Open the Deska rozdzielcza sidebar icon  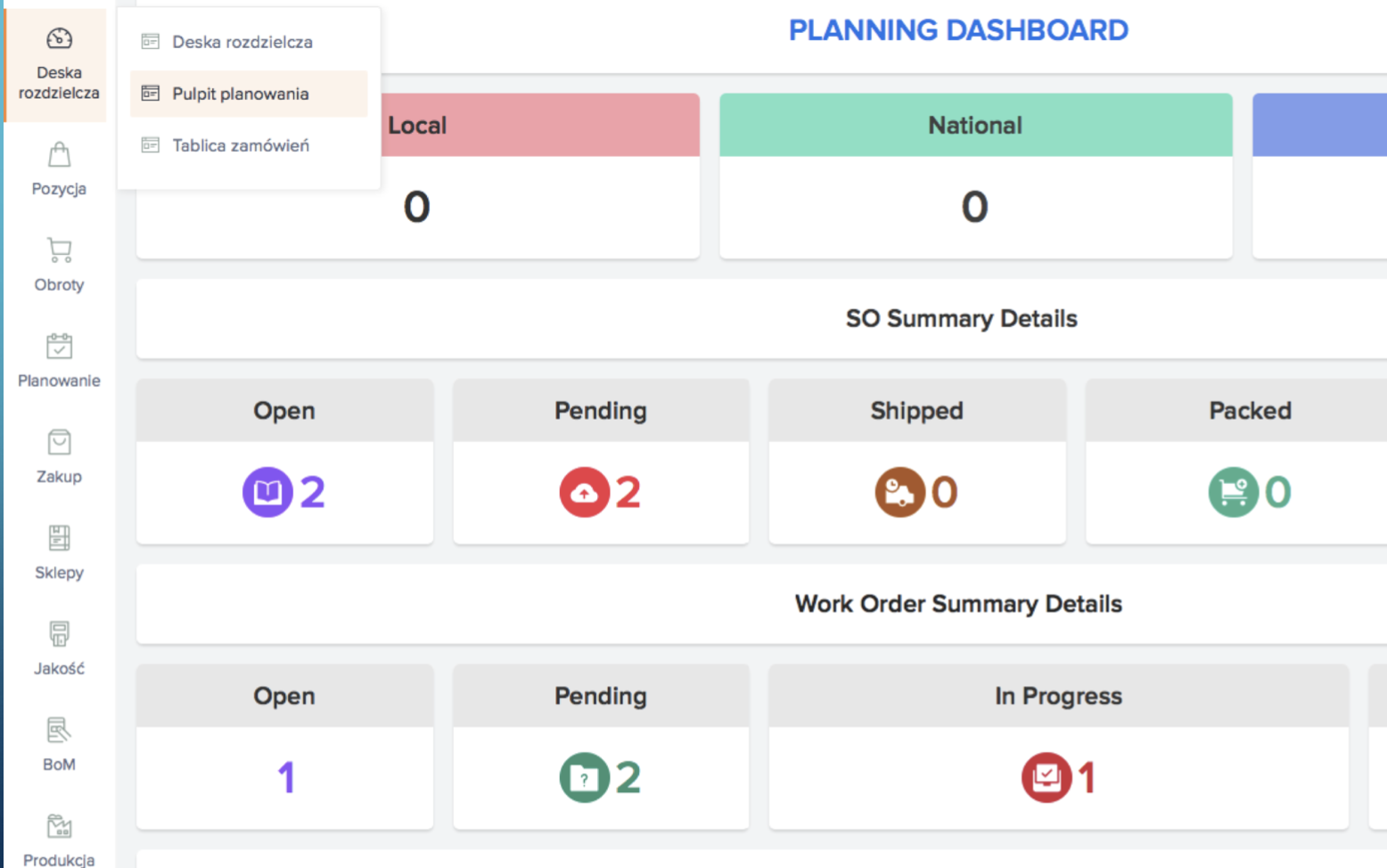tap(59, 39)
